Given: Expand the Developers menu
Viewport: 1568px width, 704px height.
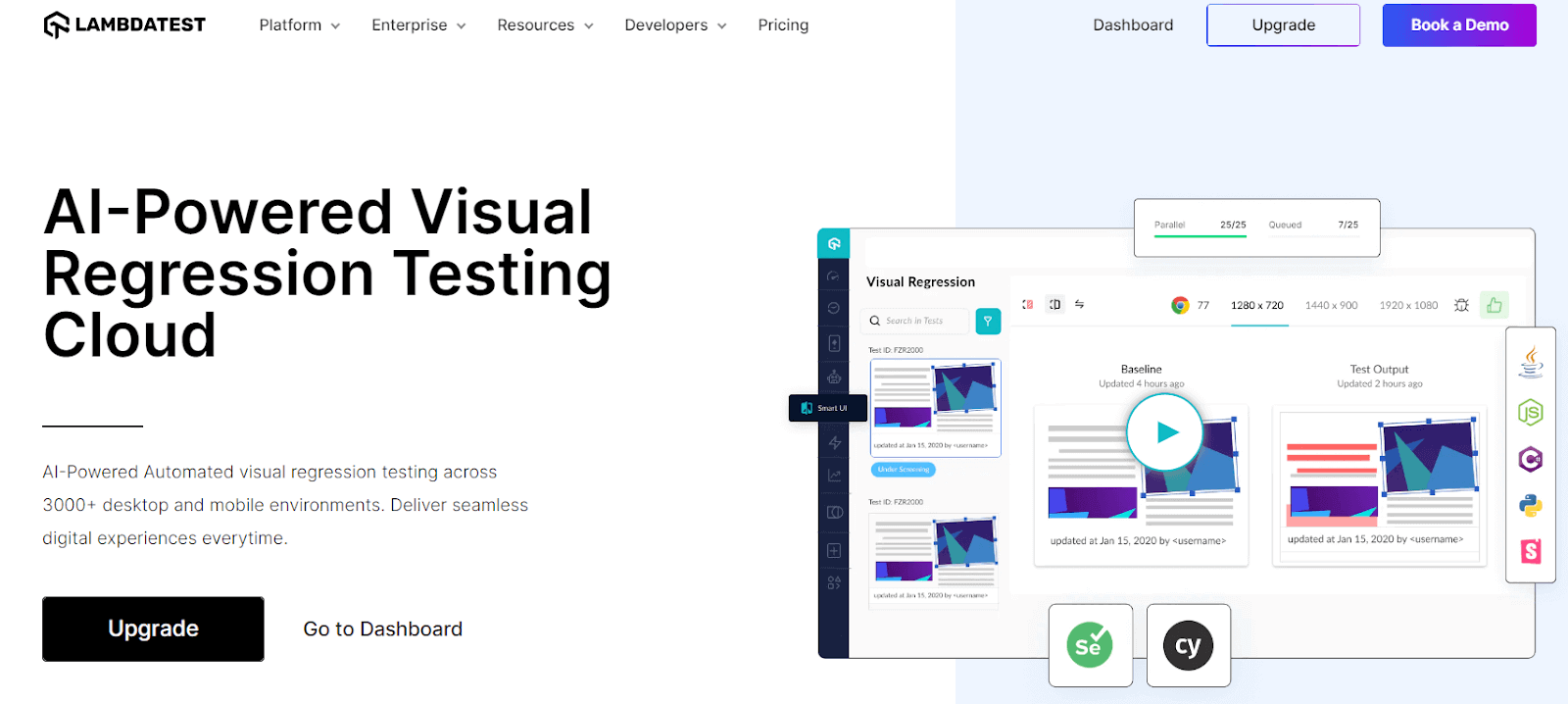Looking at the screenshot, I should pyautogui.click(x=675, y=25).
